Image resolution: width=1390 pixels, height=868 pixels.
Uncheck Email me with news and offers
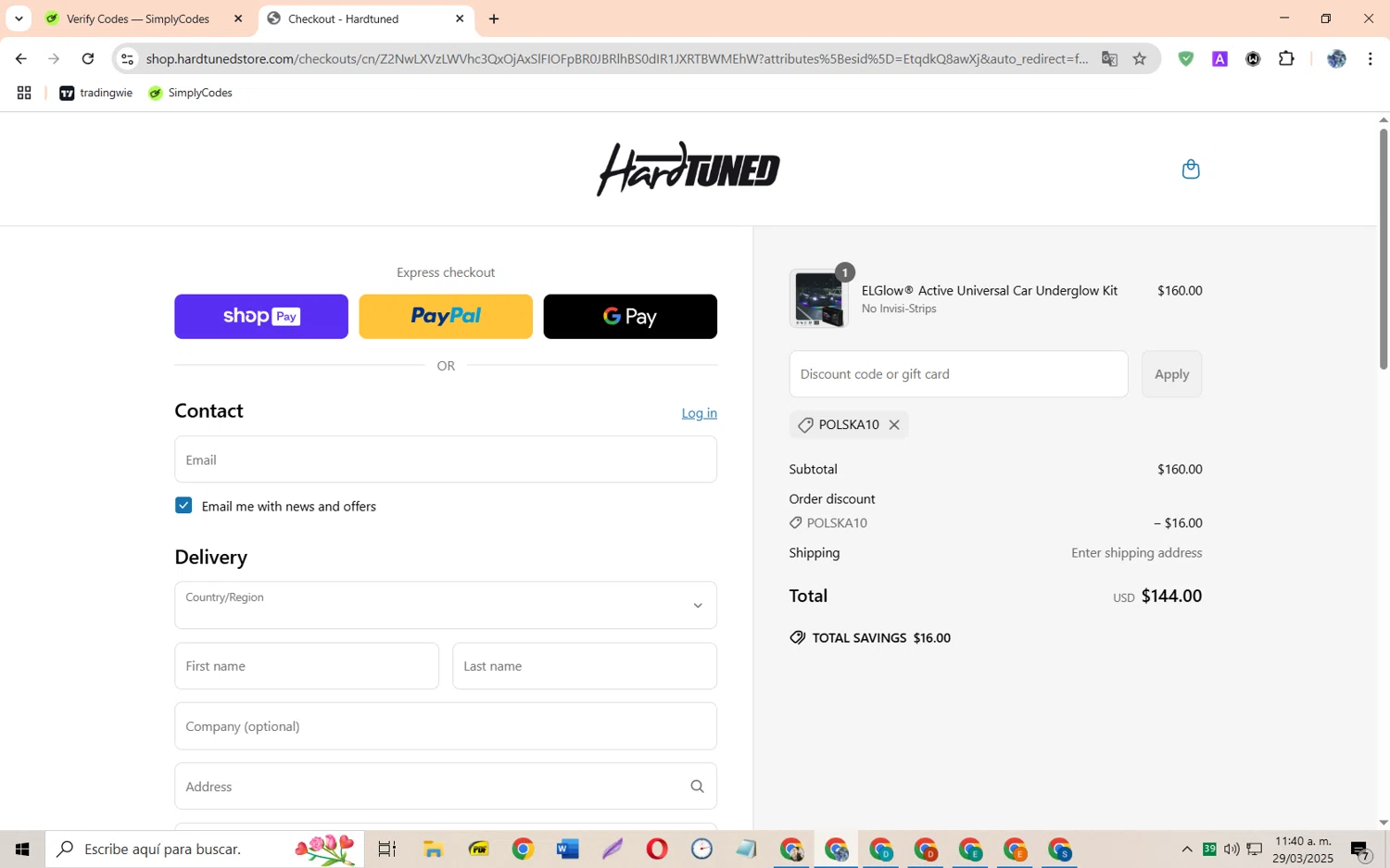pos(183,506)
